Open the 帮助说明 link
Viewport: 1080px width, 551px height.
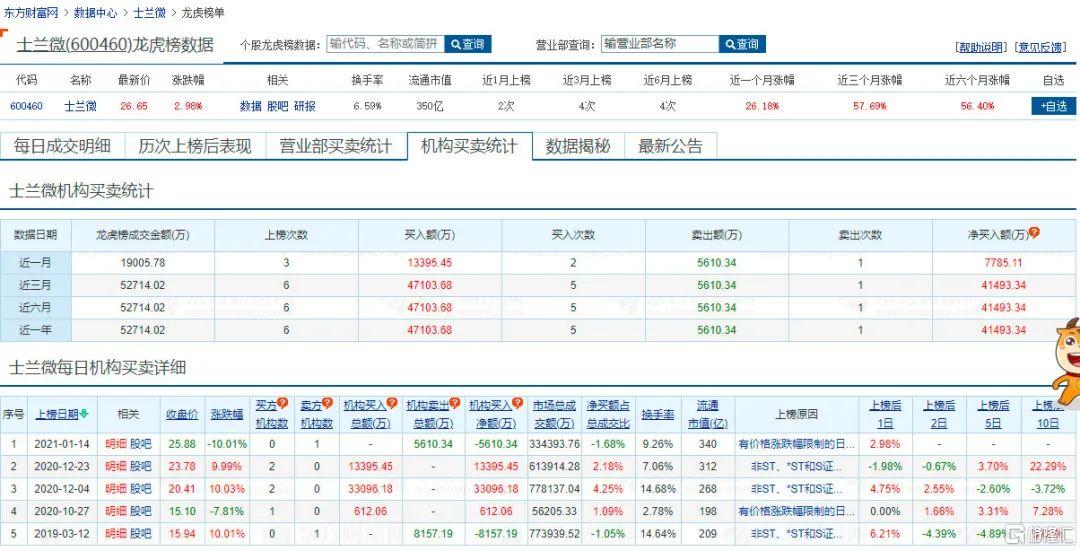(x=981, y=47)
